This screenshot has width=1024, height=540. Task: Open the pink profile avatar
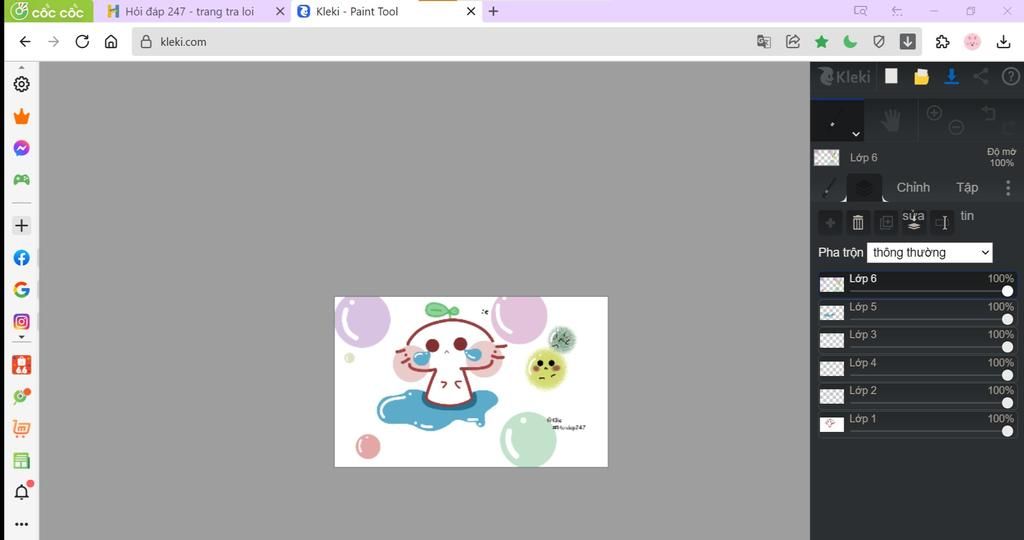972,42
